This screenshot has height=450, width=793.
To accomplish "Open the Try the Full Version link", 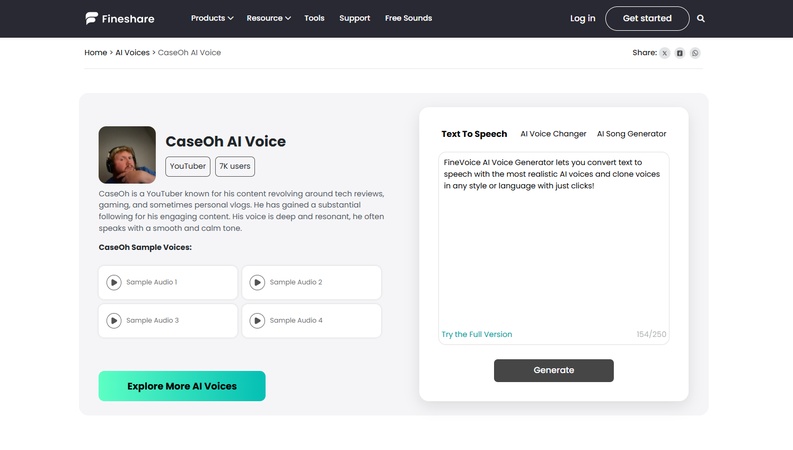I will click(477, 334).
